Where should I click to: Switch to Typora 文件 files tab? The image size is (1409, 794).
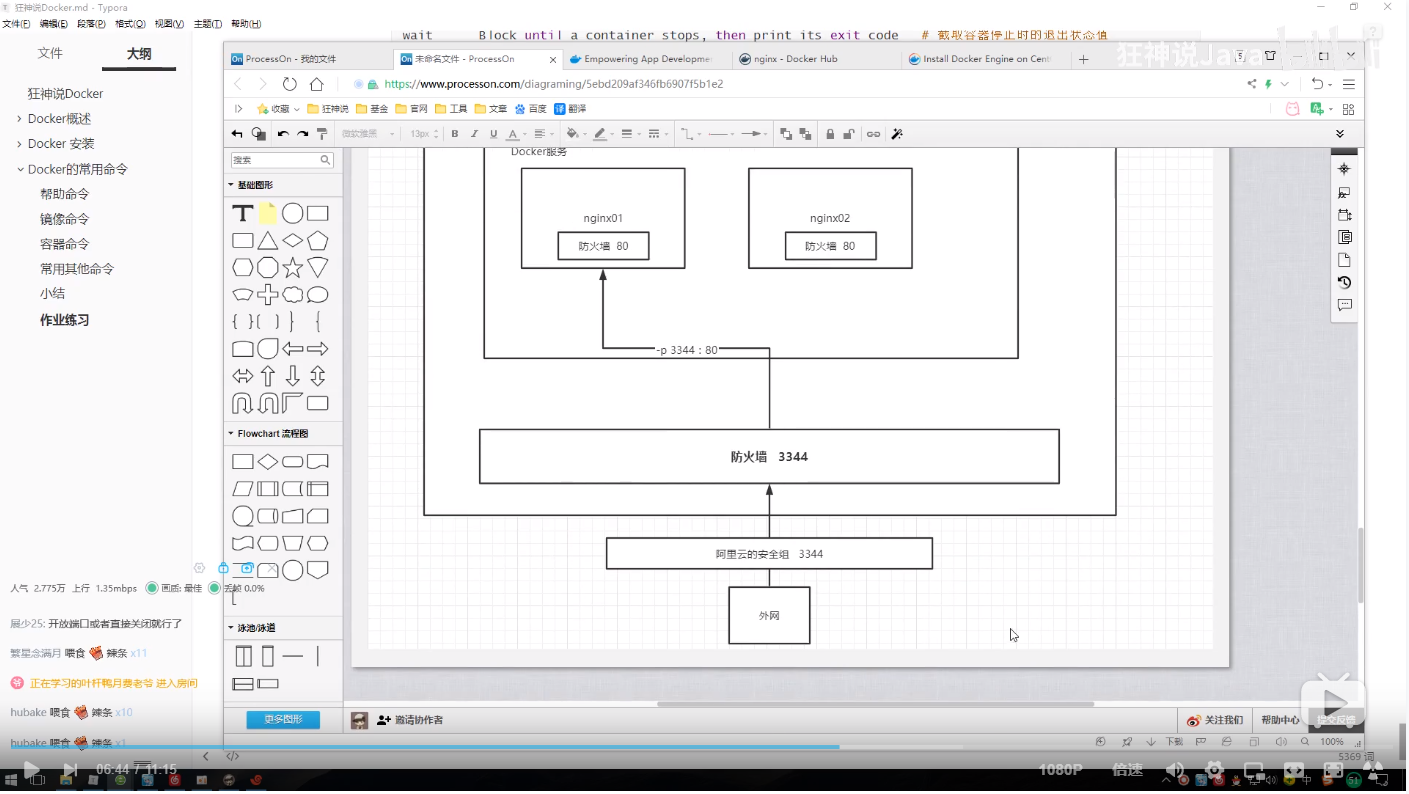pyautogui.click(x=50, y=53)
